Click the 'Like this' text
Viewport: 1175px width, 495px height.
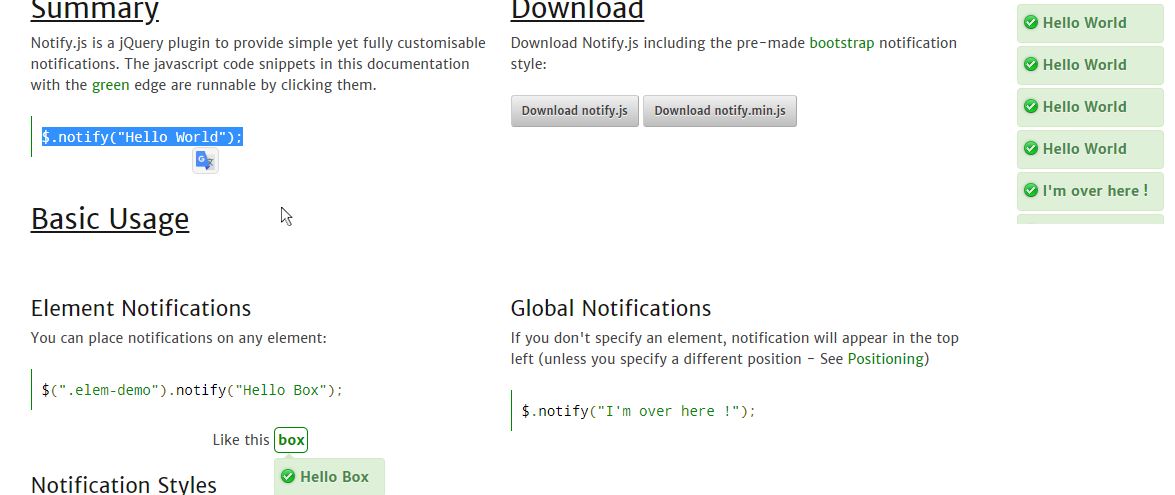tap(241, 440)
